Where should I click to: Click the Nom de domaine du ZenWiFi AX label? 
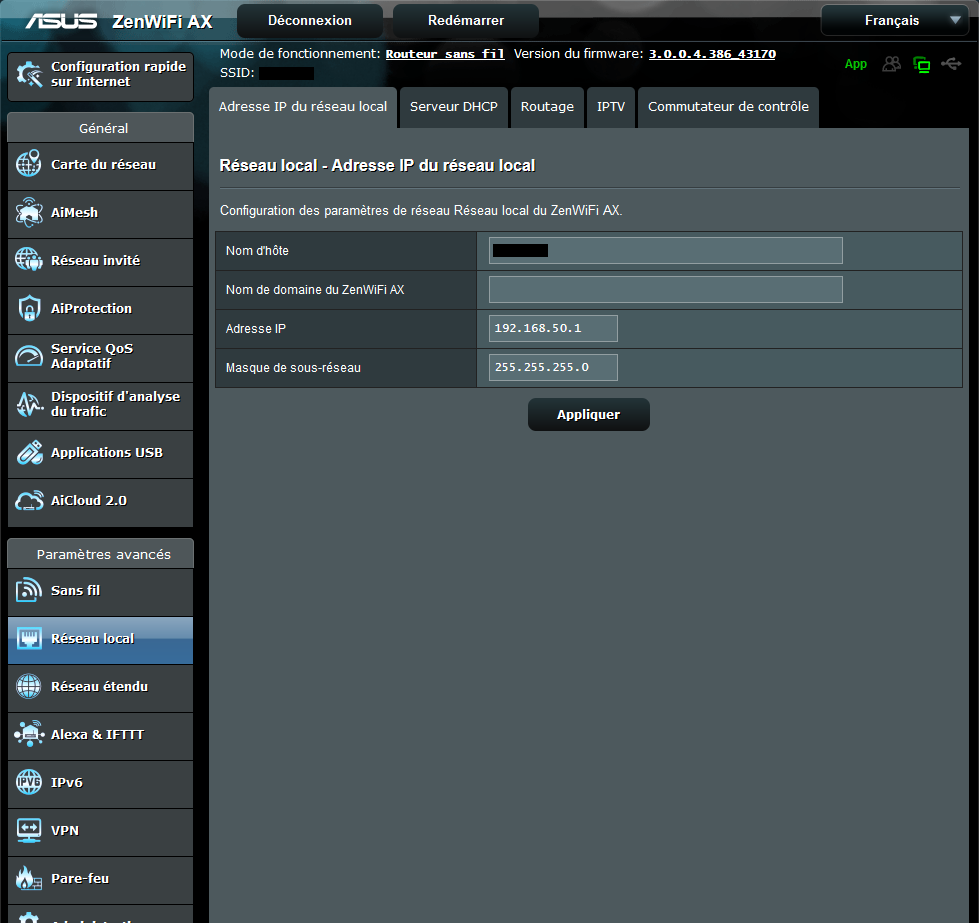coord(315,290)
